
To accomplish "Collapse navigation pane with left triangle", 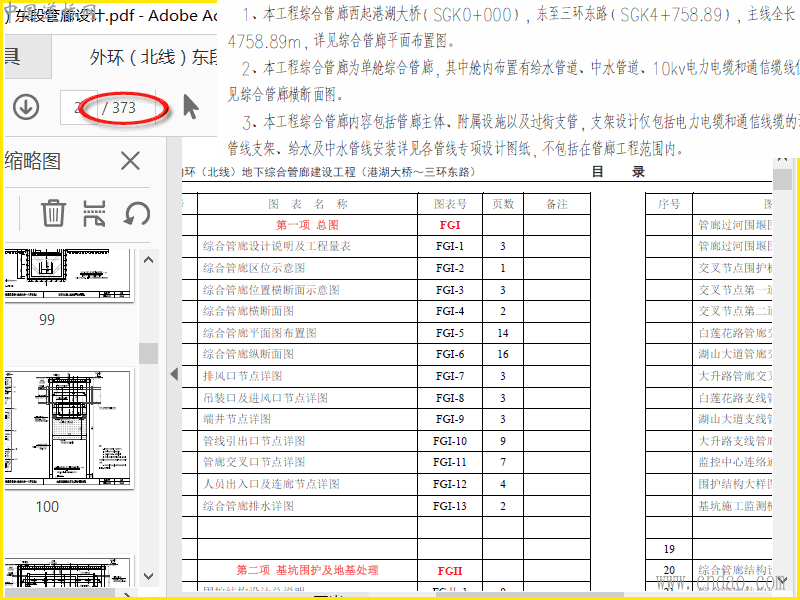I will 174,374.
